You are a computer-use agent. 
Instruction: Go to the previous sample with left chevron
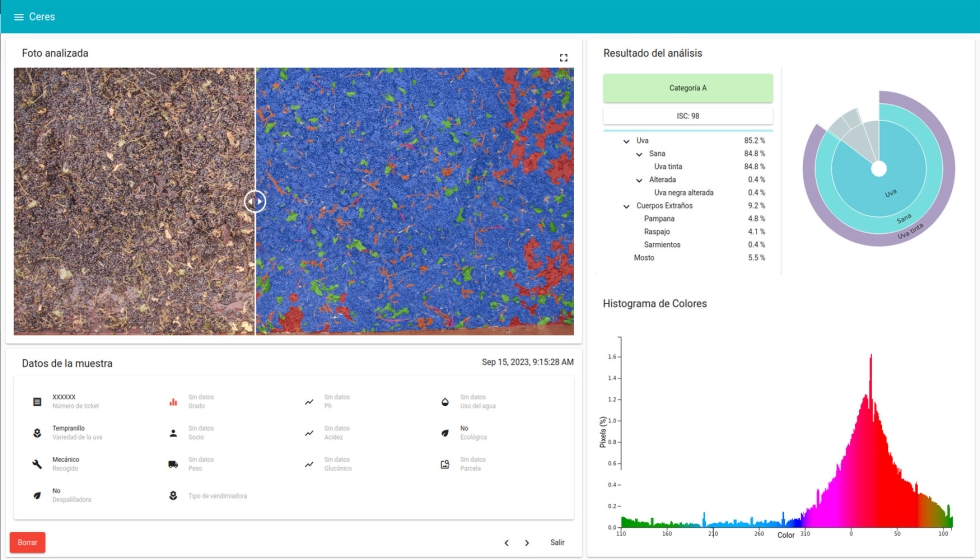click(506, 543)
